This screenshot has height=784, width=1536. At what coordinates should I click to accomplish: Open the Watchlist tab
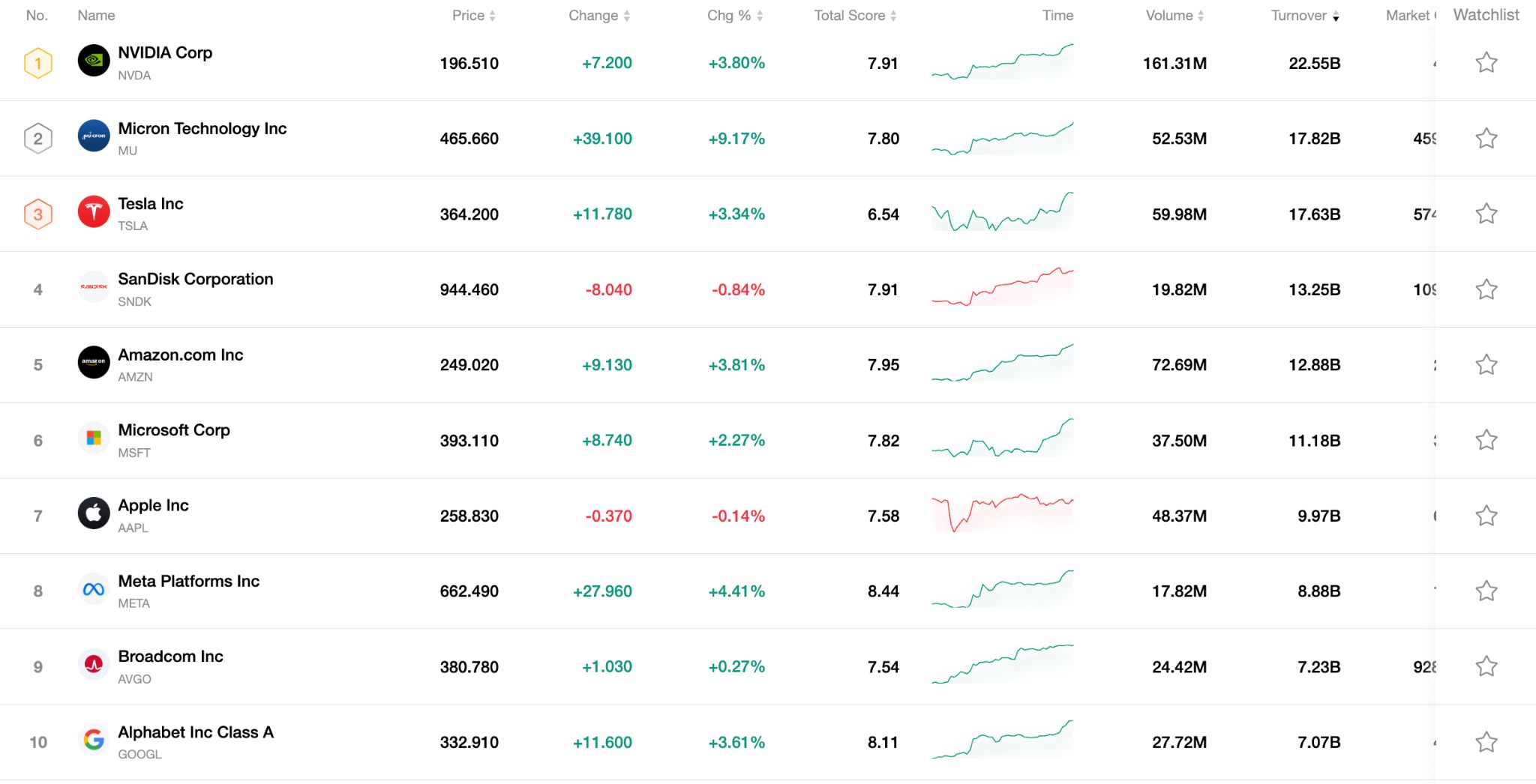click(1485, 14)
